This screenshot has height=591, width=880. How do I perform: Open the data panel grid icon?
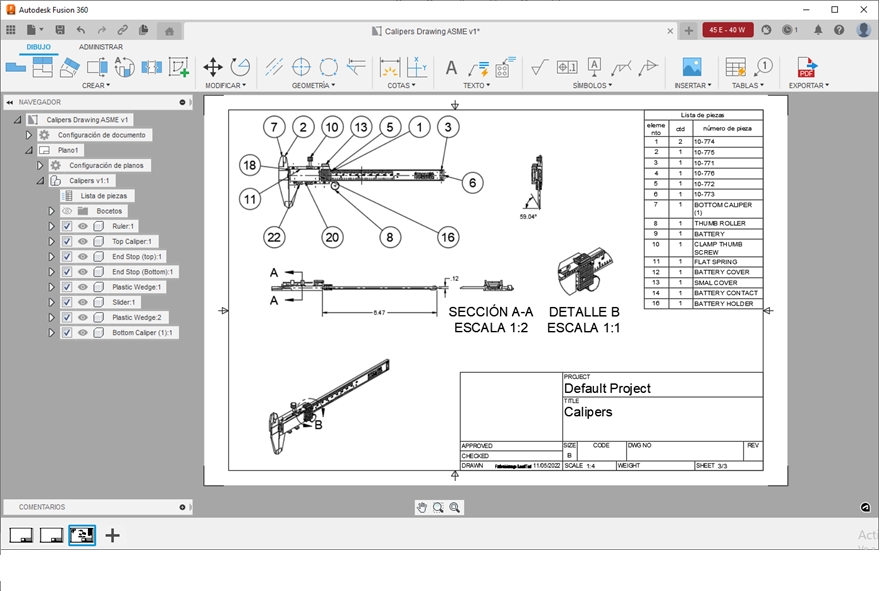coord(11,30)
